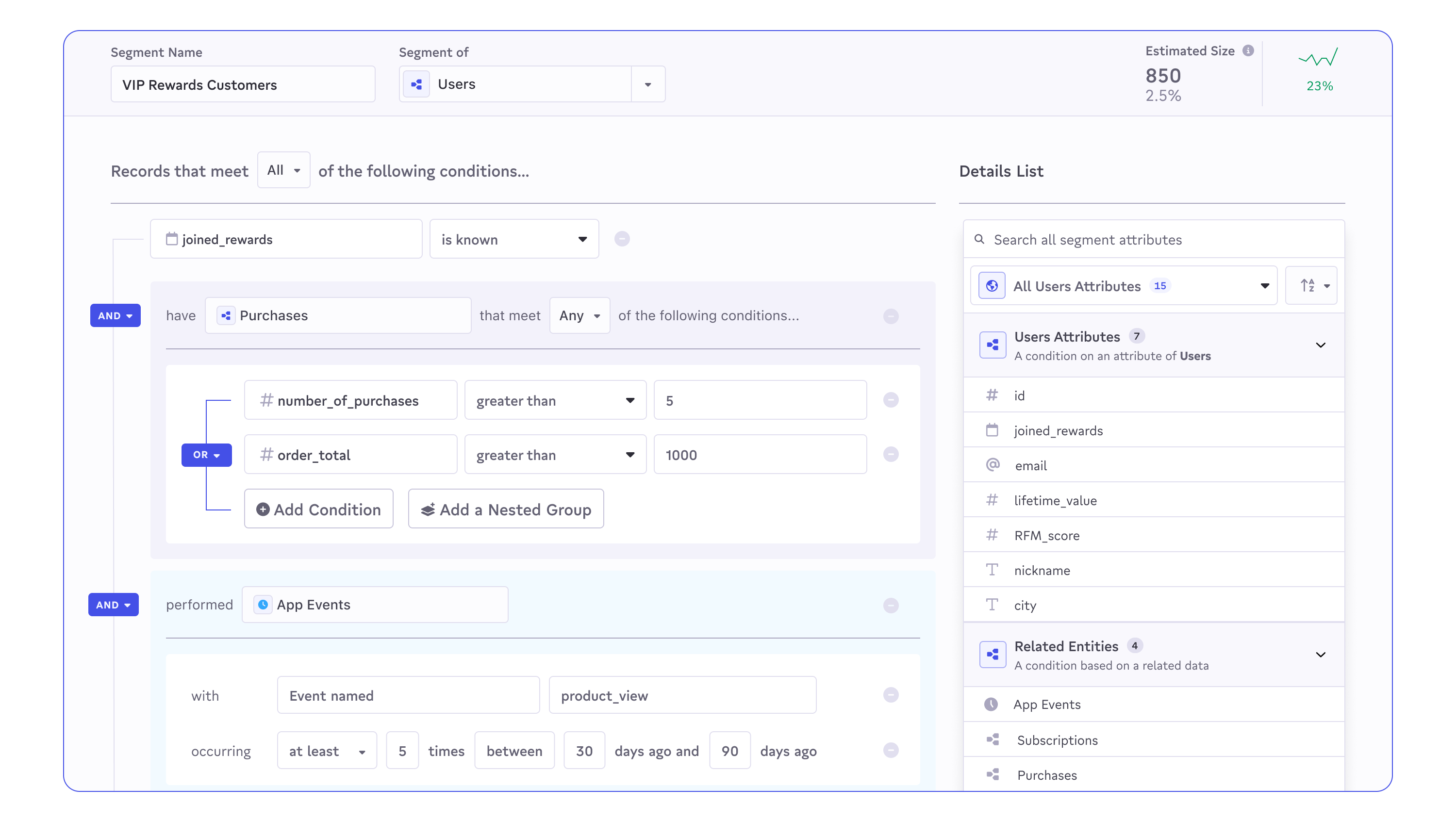
Task: Open the All Users Attributes filter dropdown
Action: [1124, 286]
